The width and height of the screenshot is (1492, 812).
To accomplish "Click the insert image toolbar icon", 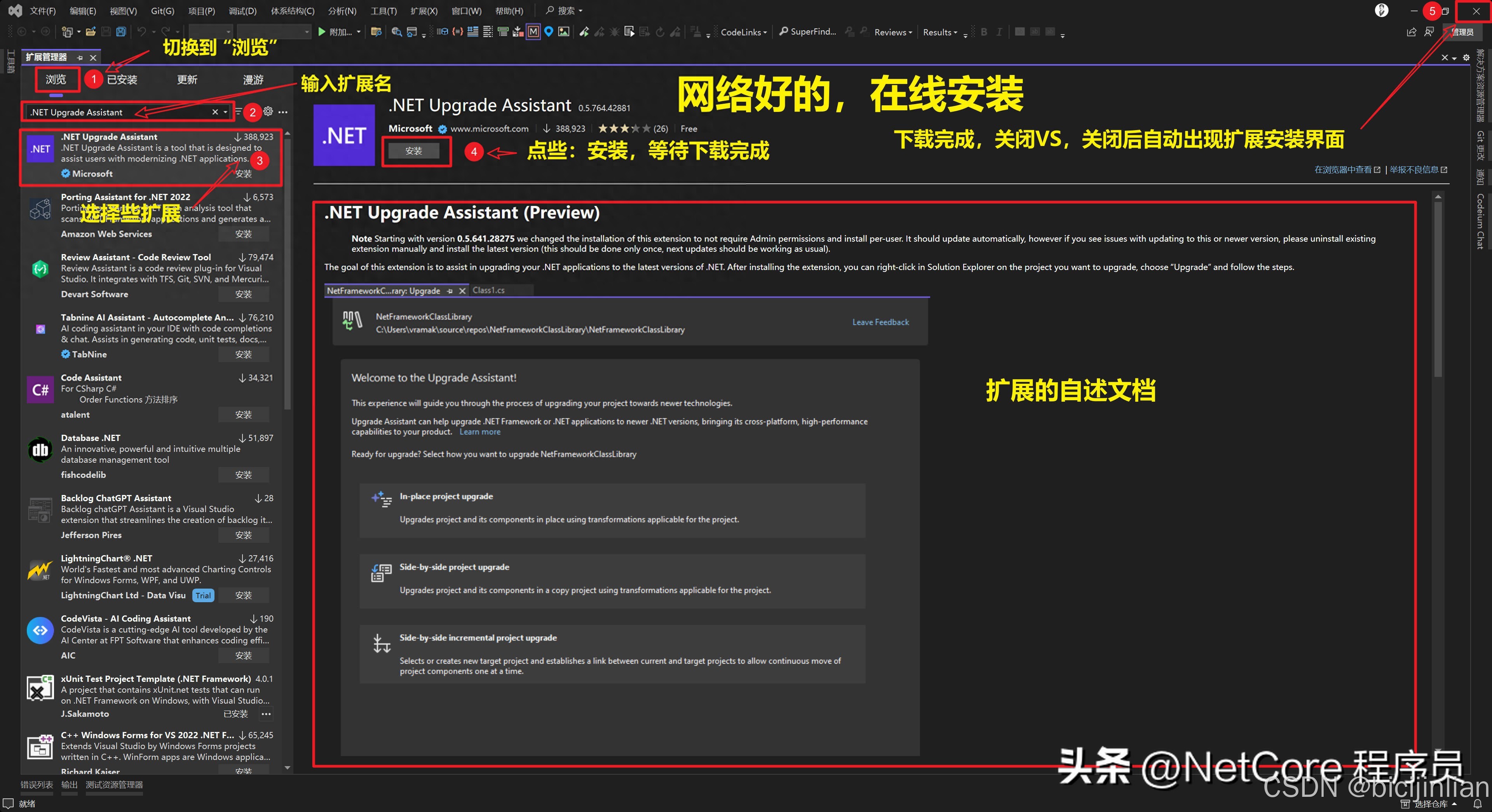I will pyautogui.click(x=563, y=32).
